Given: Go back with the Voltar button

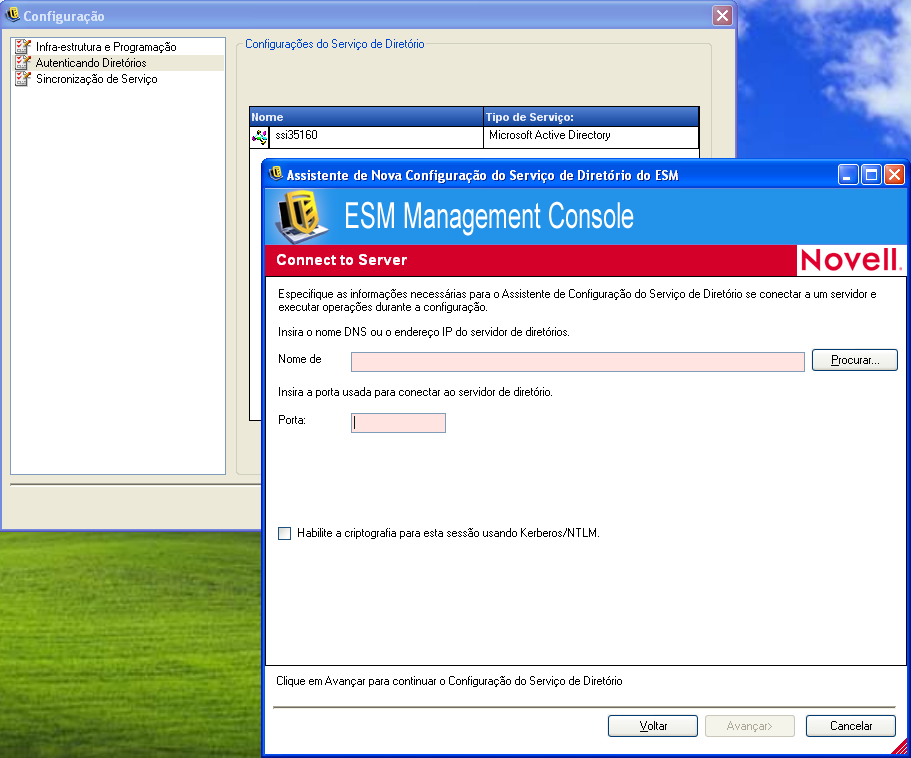Looking at the screenshot, I should click(x=652, y=726).
